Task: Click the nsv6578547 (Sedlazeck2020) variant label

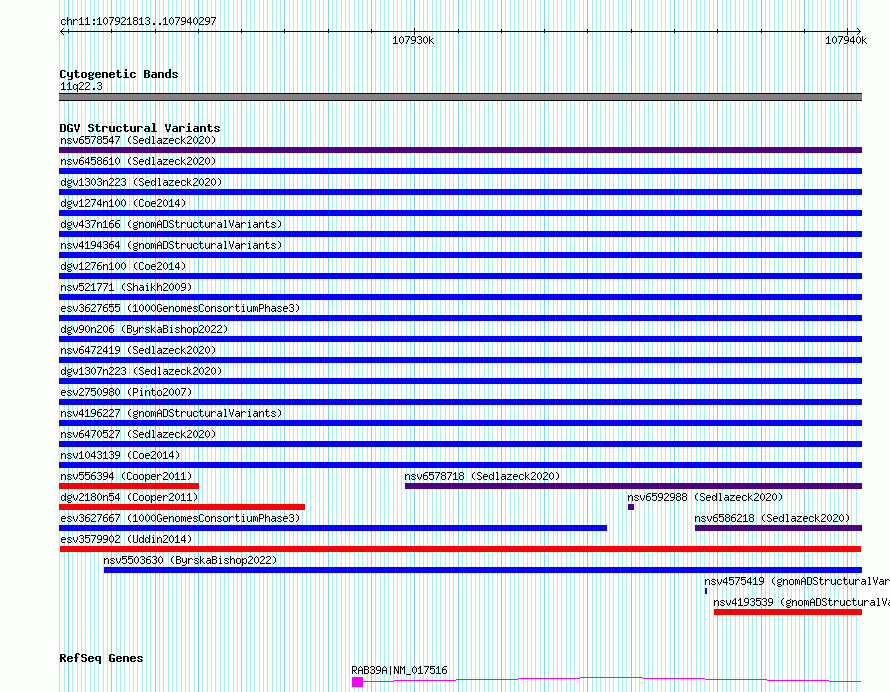Action: tap(137, 140)
